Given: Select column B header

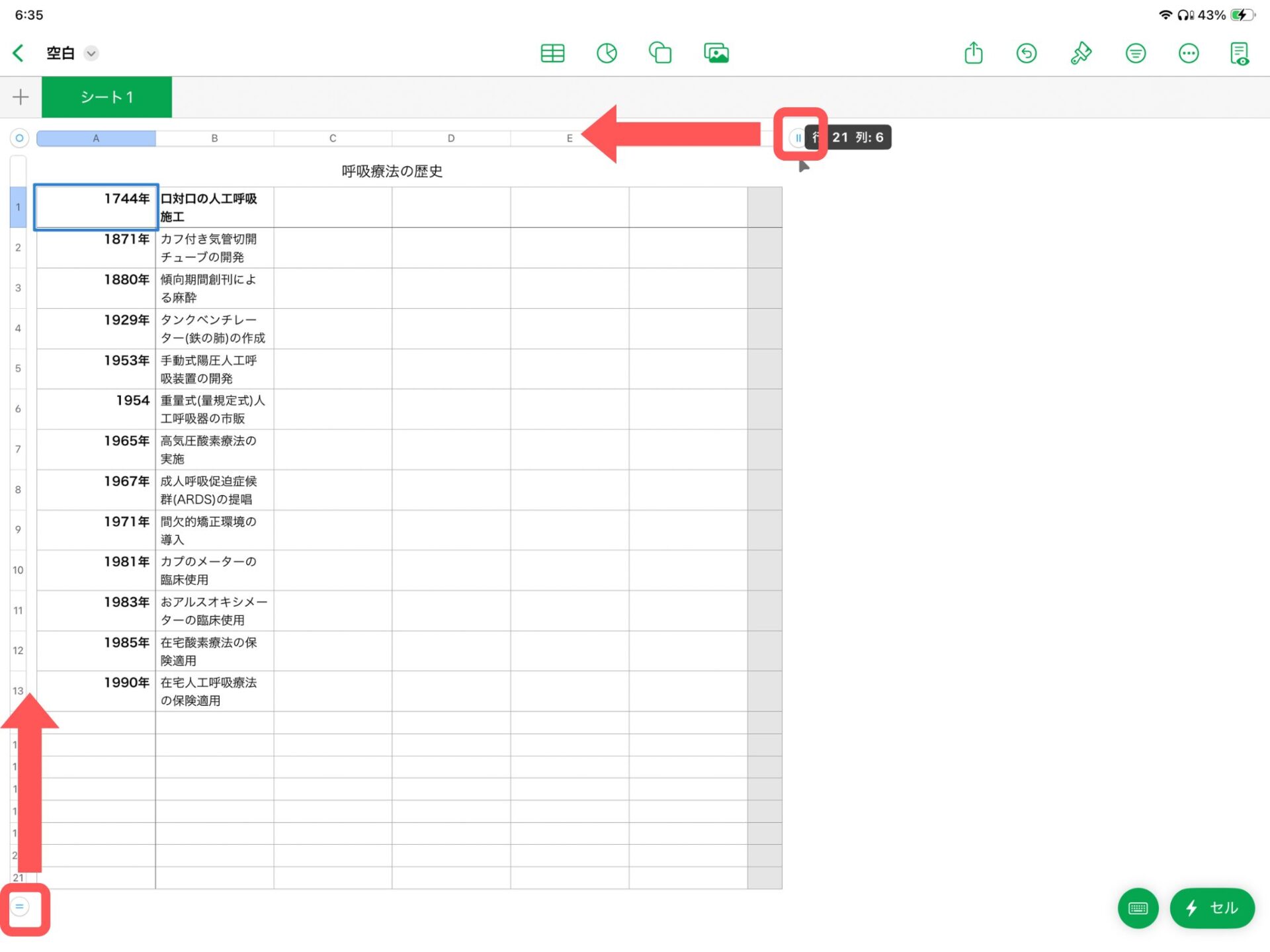Looking at the screenshot, I should (214, 138).
